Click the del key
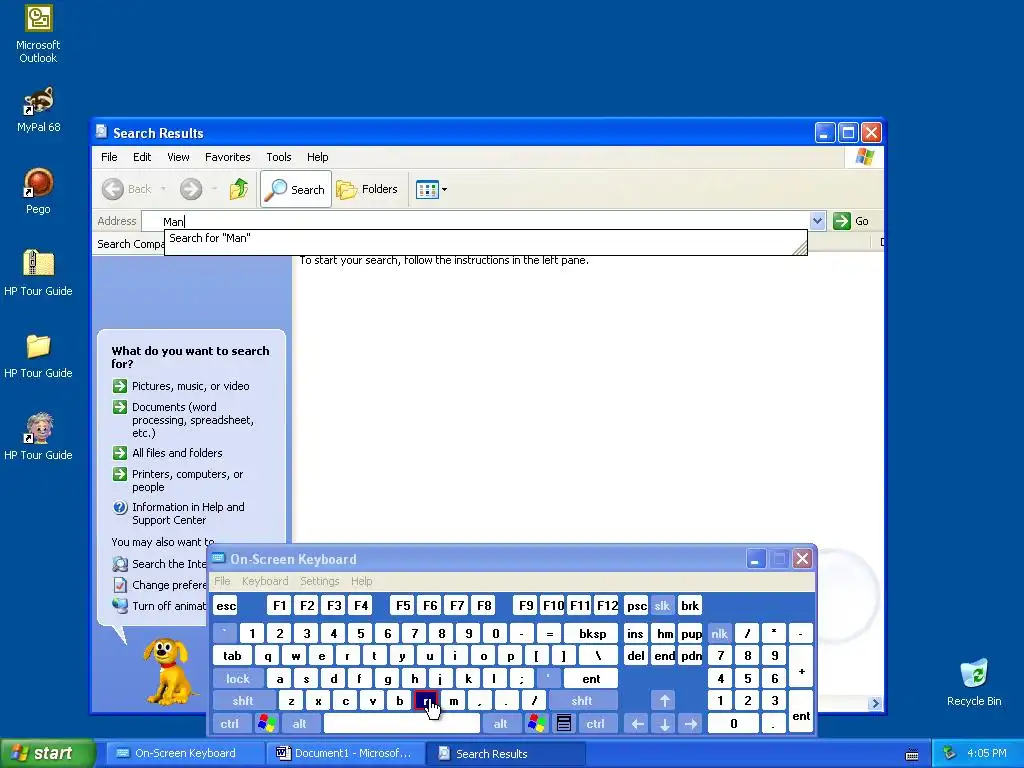The height and width of the screenshot is (768, 1024). pyautogui.click(x=636, y=656)
